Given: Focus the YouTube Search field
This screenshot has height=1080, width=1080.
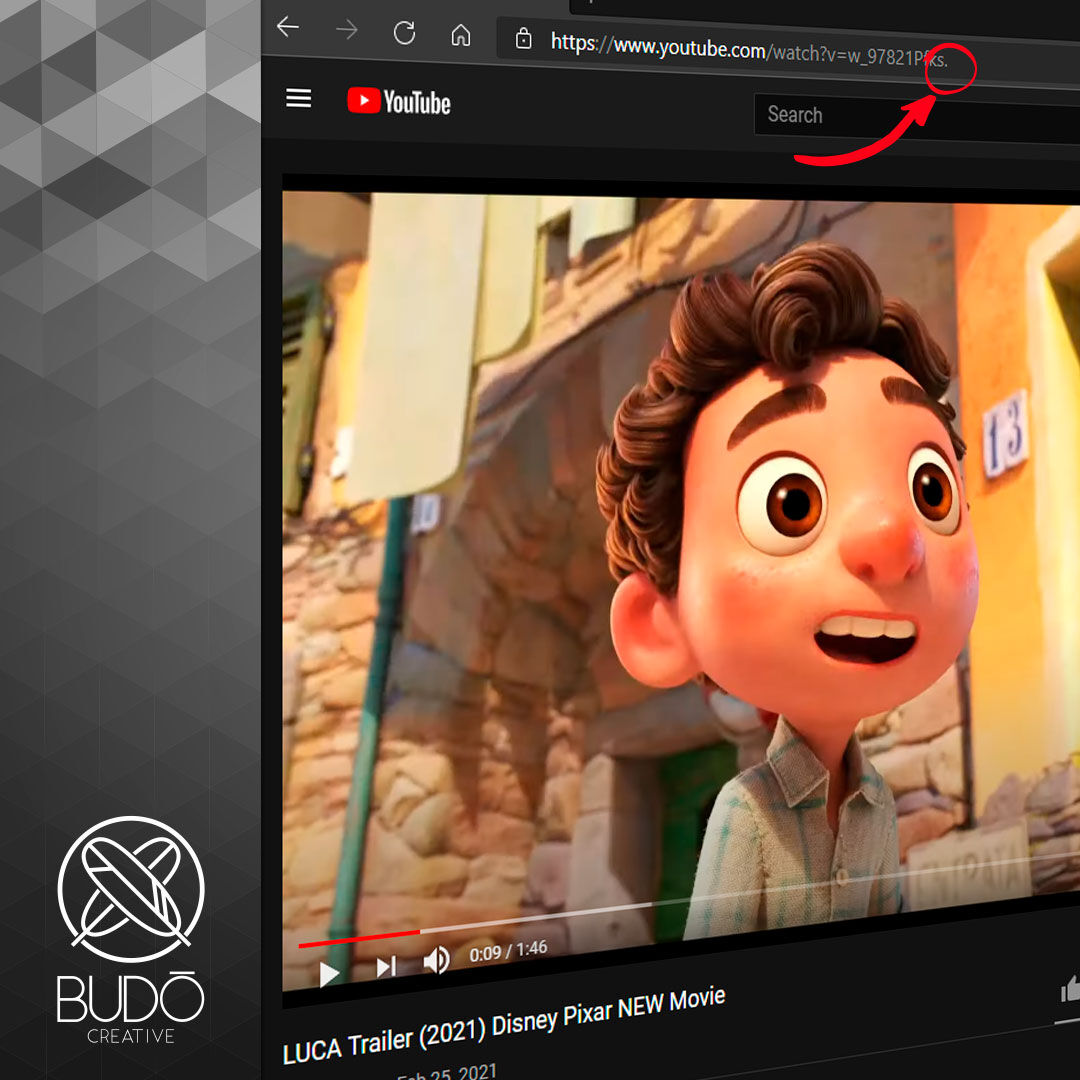Looking at the screenshot, I should [917, 118].
